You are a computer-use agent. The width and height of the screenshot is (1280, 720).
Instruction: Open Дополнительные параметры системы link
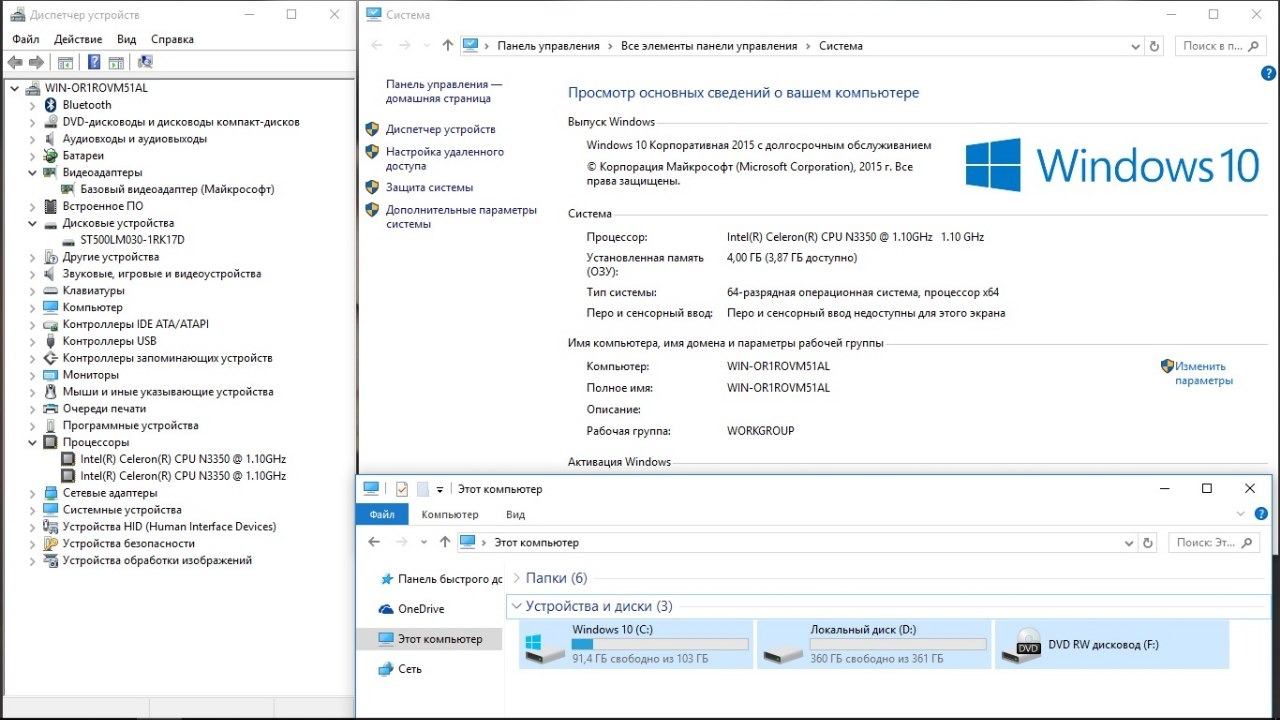click(x=461, y=217)
